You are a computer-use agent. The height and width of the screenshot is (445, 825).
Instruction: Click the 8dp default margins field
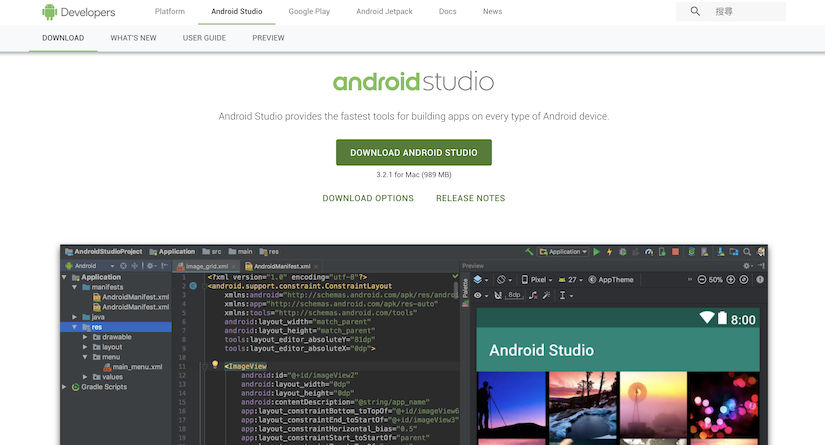[x=514, y=295]
